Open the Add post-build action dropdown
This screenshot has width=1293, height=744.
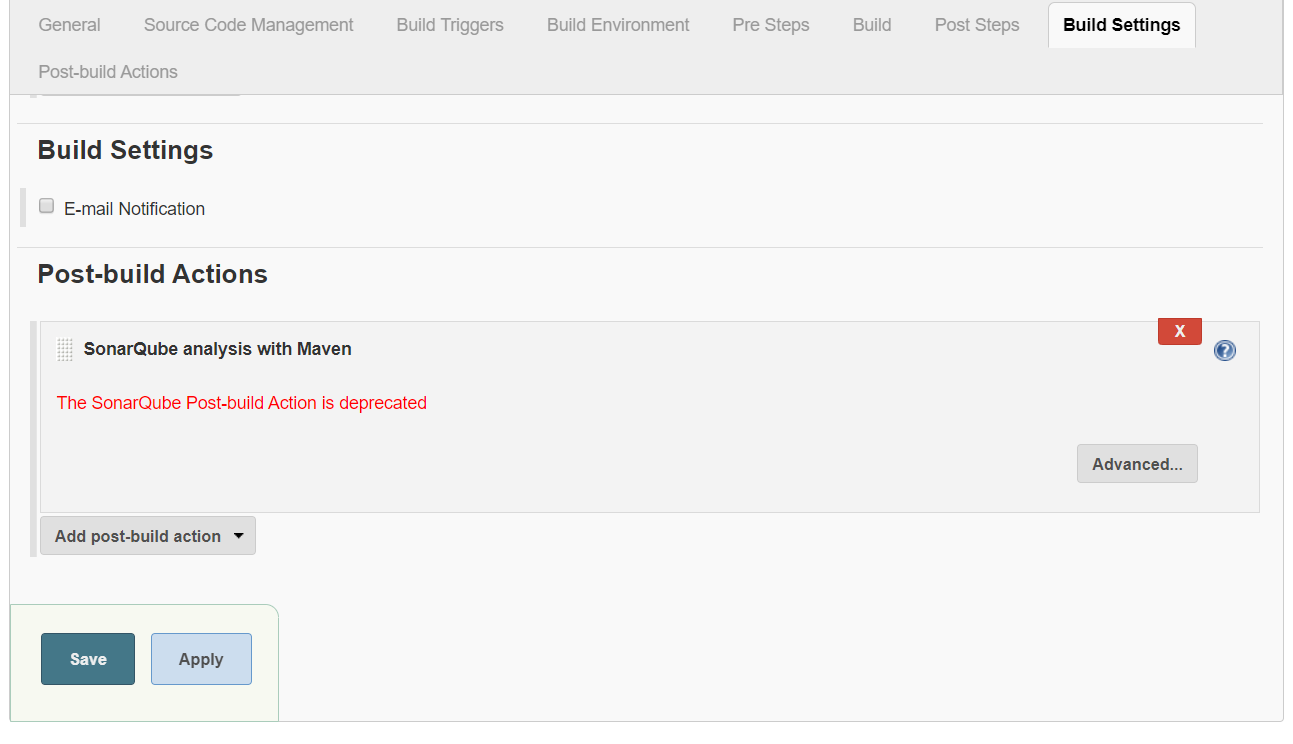[148, 536]
